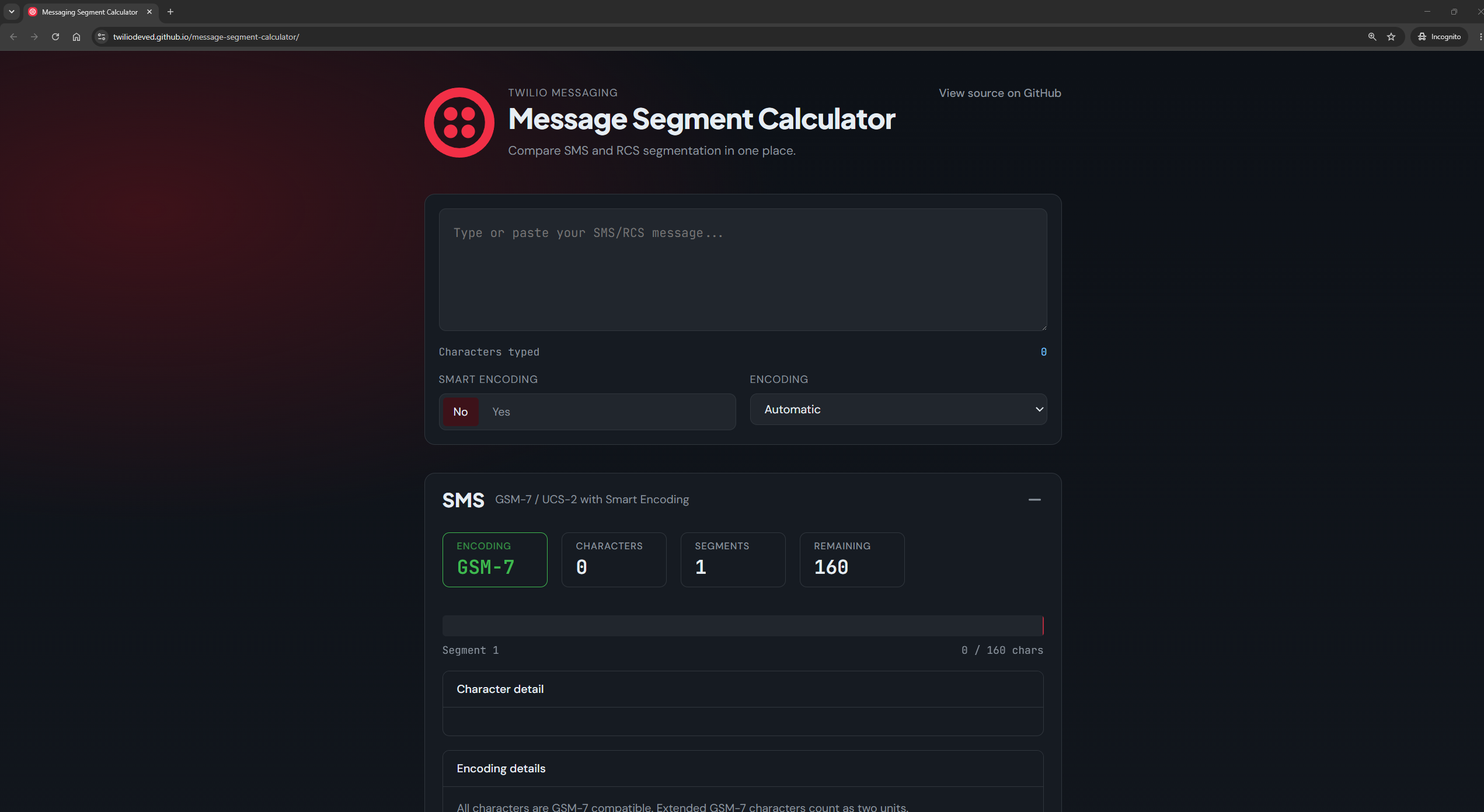Click the 'Segment 1' label

click(x=471, y=650)
